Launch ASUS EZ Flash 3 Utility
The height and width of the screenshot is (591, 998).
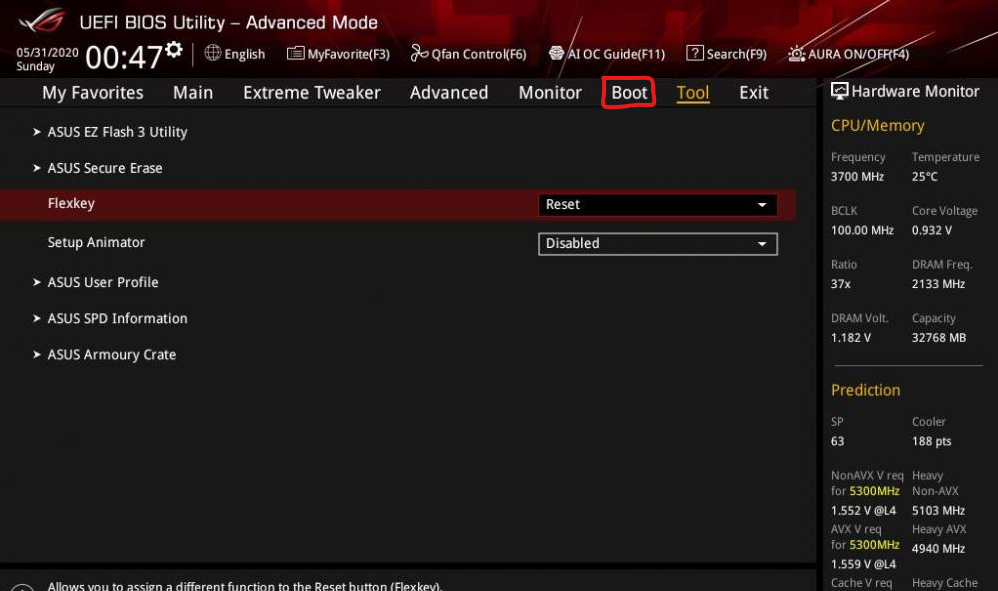117,131
